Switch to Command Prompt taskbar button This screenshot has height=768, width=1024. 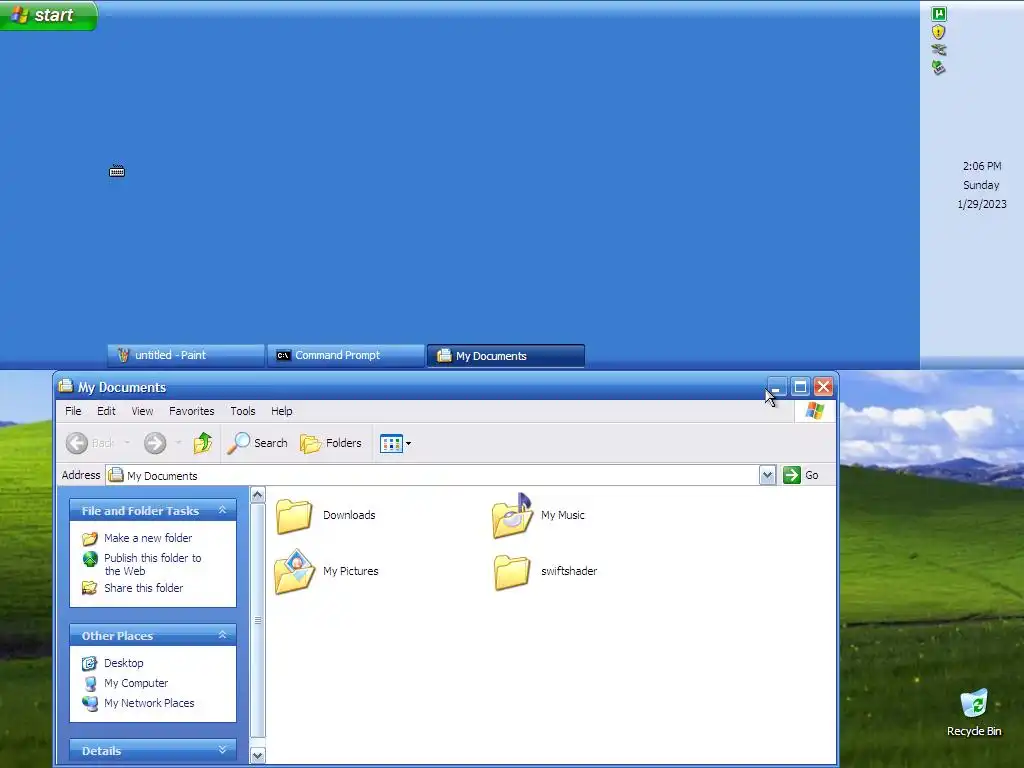pos(346,356)
